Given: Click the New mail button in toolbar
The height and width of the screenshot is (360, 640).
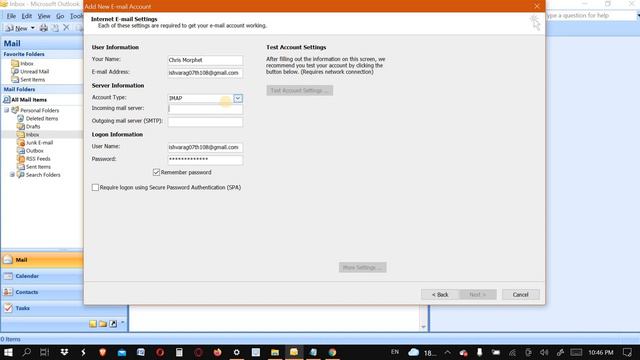Looking at the screenshot, I should pyautogui.click(x=17, y=28).
